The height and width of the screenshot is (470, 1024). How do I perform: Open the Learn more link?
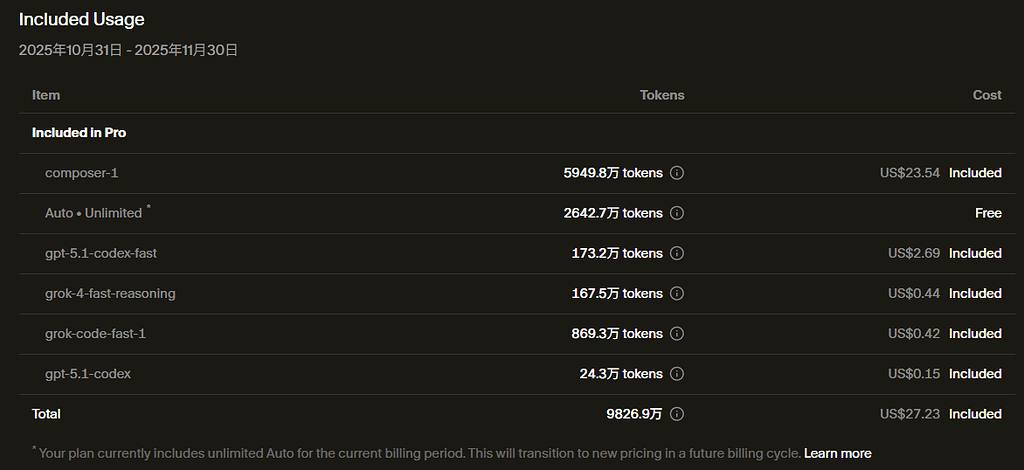click(x=837, y=453)
